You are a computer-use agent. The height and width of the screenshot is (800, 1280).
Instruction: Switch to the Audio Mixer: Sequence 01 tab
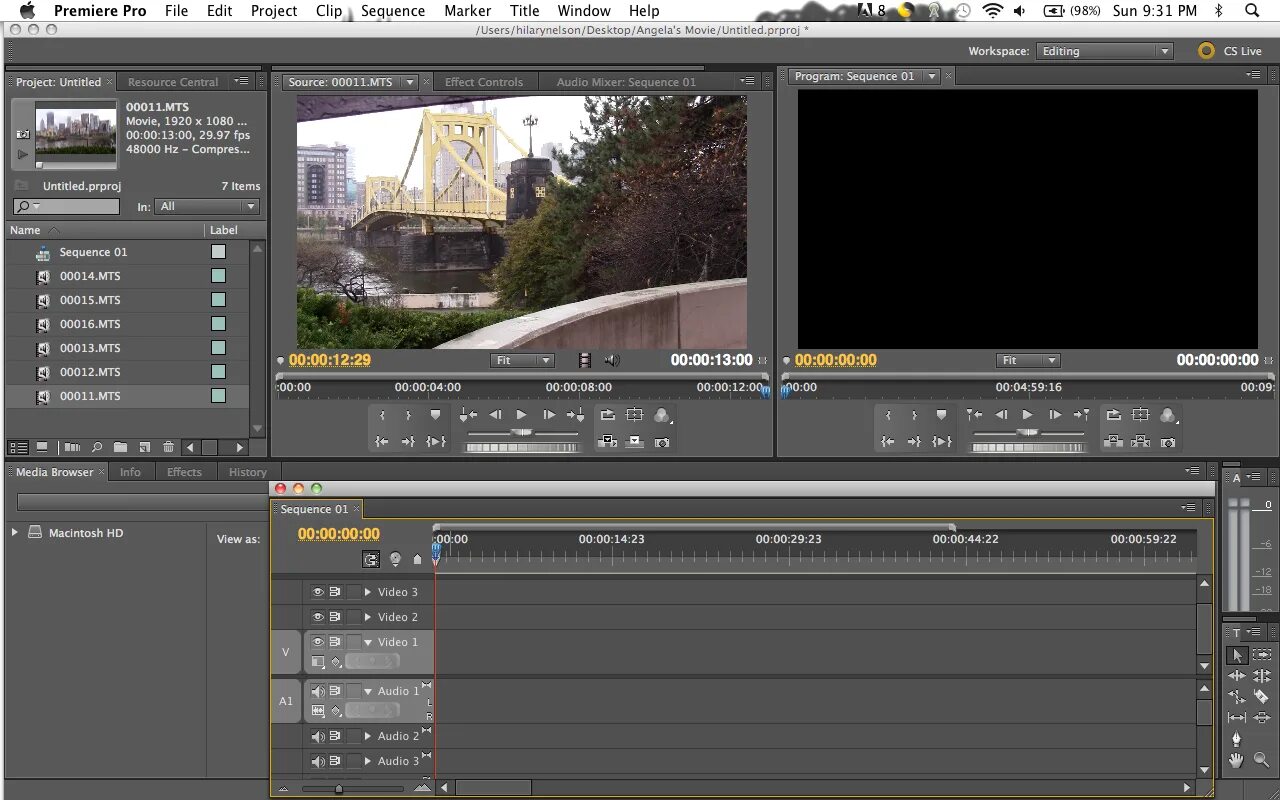point(626,82)
